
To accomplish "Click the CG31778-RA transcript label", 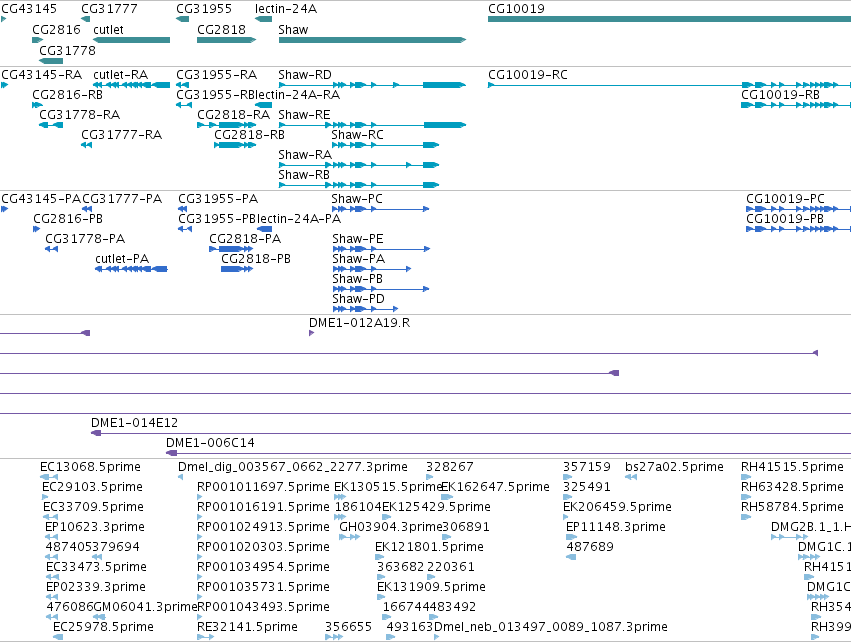I will [x=80, y=115].
